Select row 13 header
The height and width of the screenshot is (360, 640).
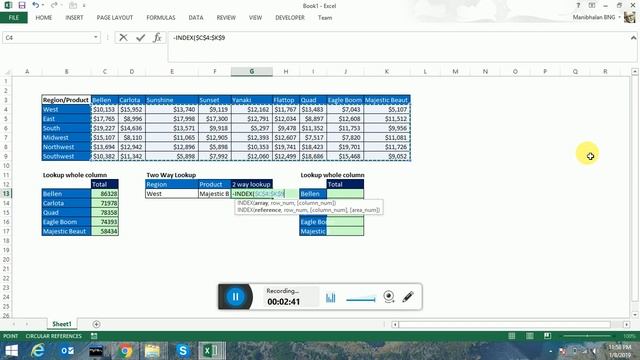coord(6,193)
